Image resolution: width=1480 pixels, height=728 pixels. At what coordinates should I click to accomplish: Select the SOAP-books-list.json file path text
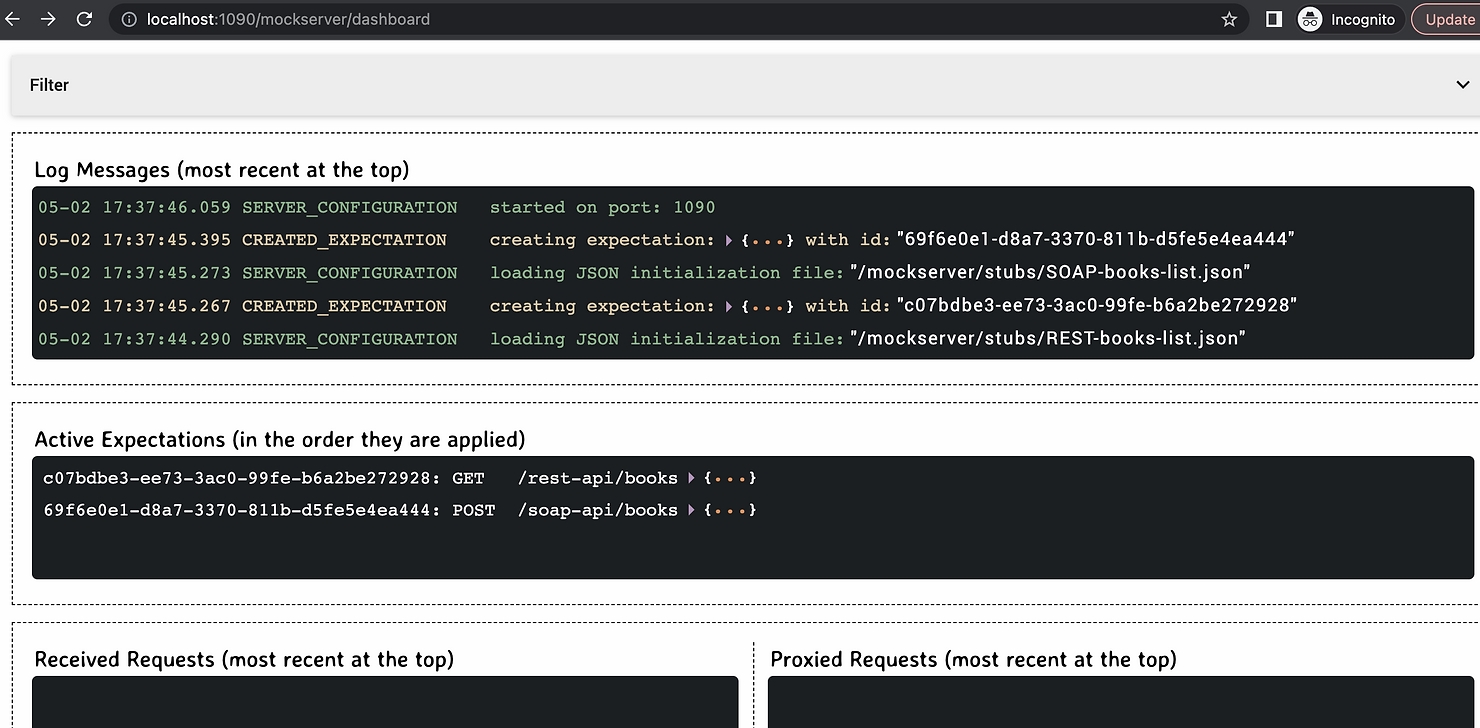point(1050,273)
